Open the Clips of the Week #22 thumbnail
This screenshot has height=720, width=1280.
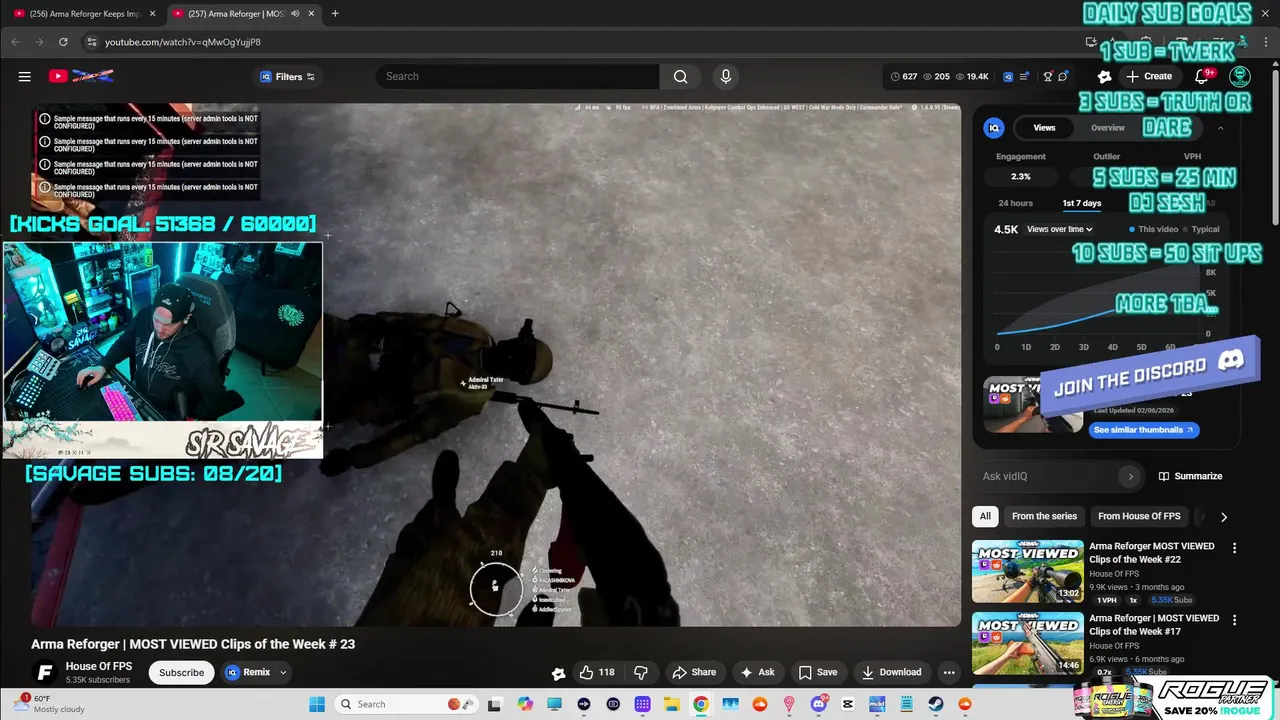click(1028, 571)
